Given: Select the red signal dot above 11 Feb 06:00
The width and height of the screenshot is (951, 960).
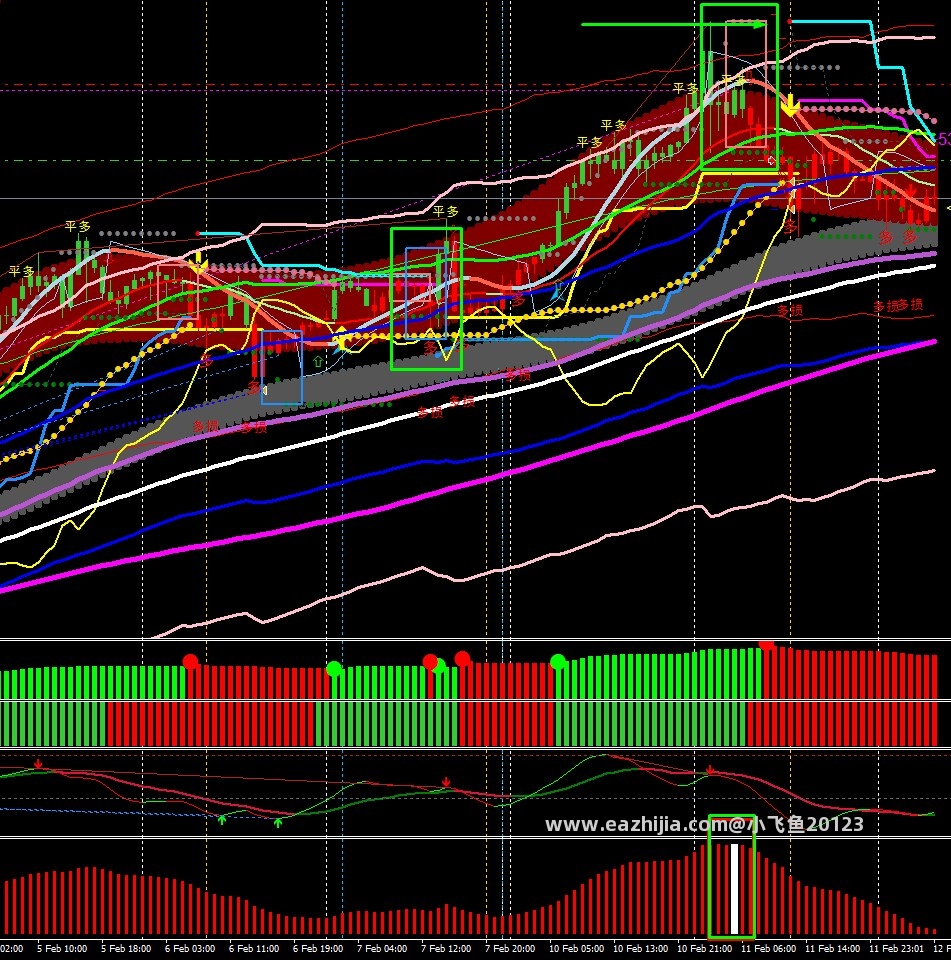Looking at the screenshot, I should tap(766, 644).
